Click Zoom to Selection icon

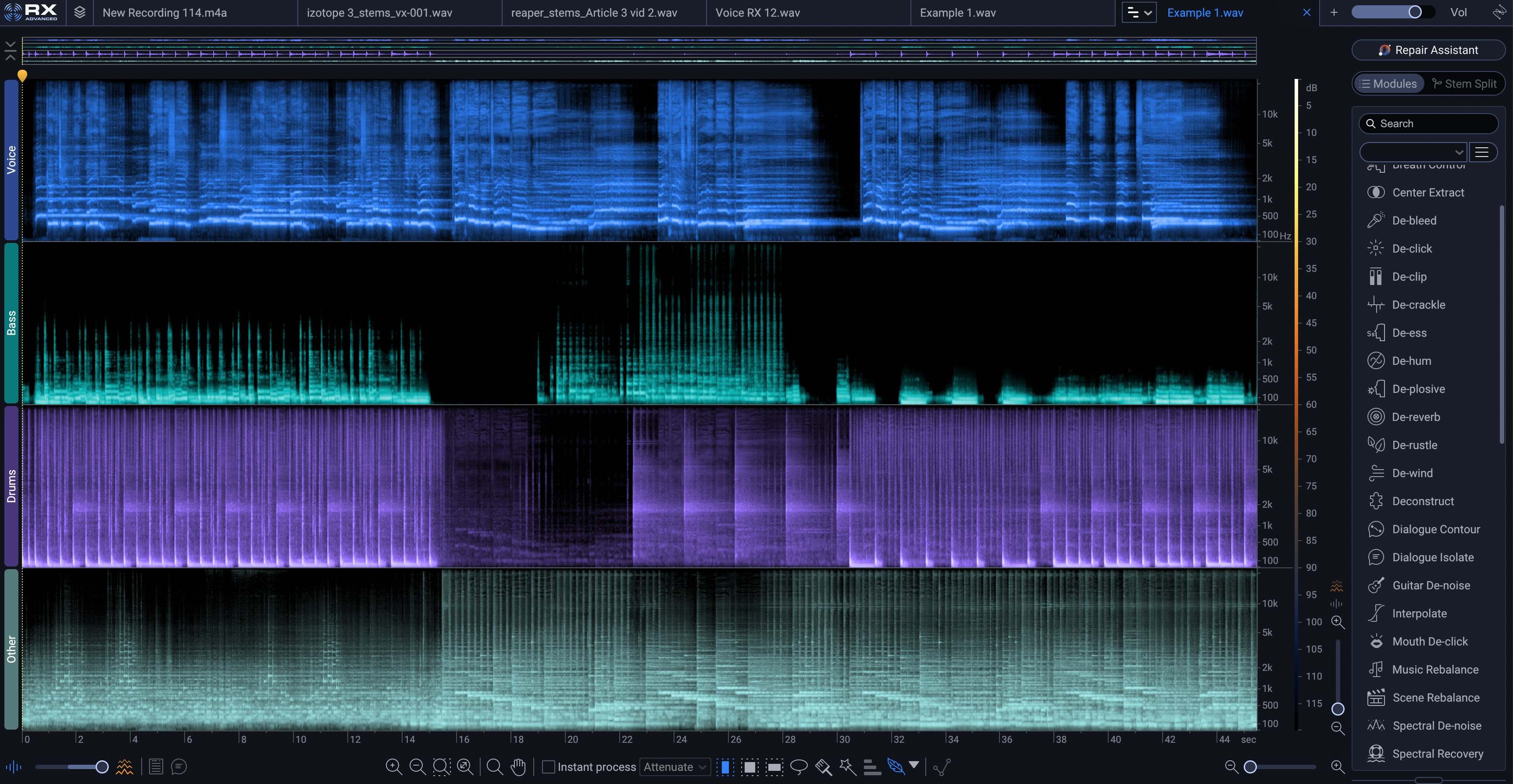pos(441,766)
